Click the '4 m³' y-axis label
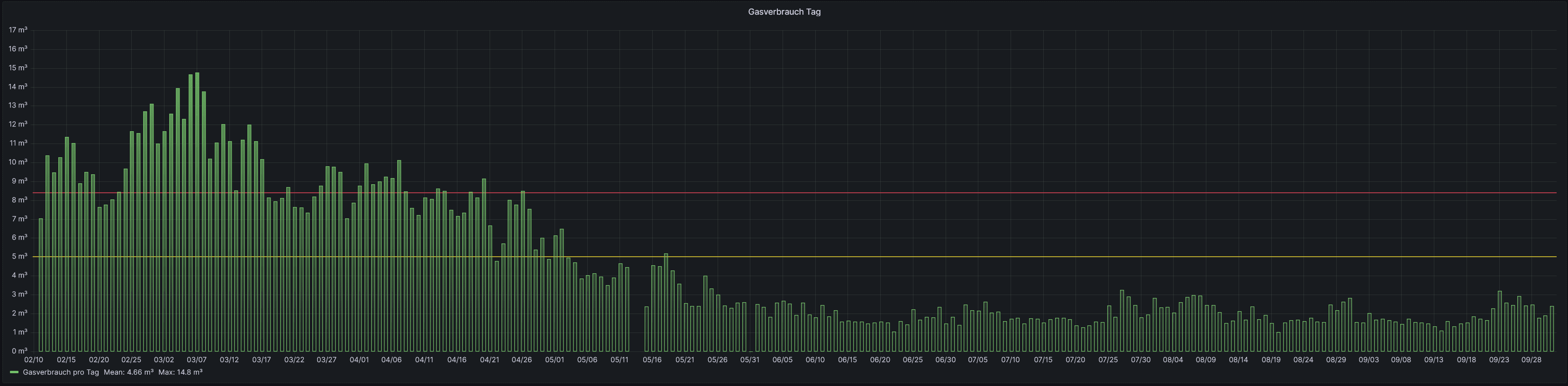Viewport: 1568px width, 386px height. (x=20, y=275)
